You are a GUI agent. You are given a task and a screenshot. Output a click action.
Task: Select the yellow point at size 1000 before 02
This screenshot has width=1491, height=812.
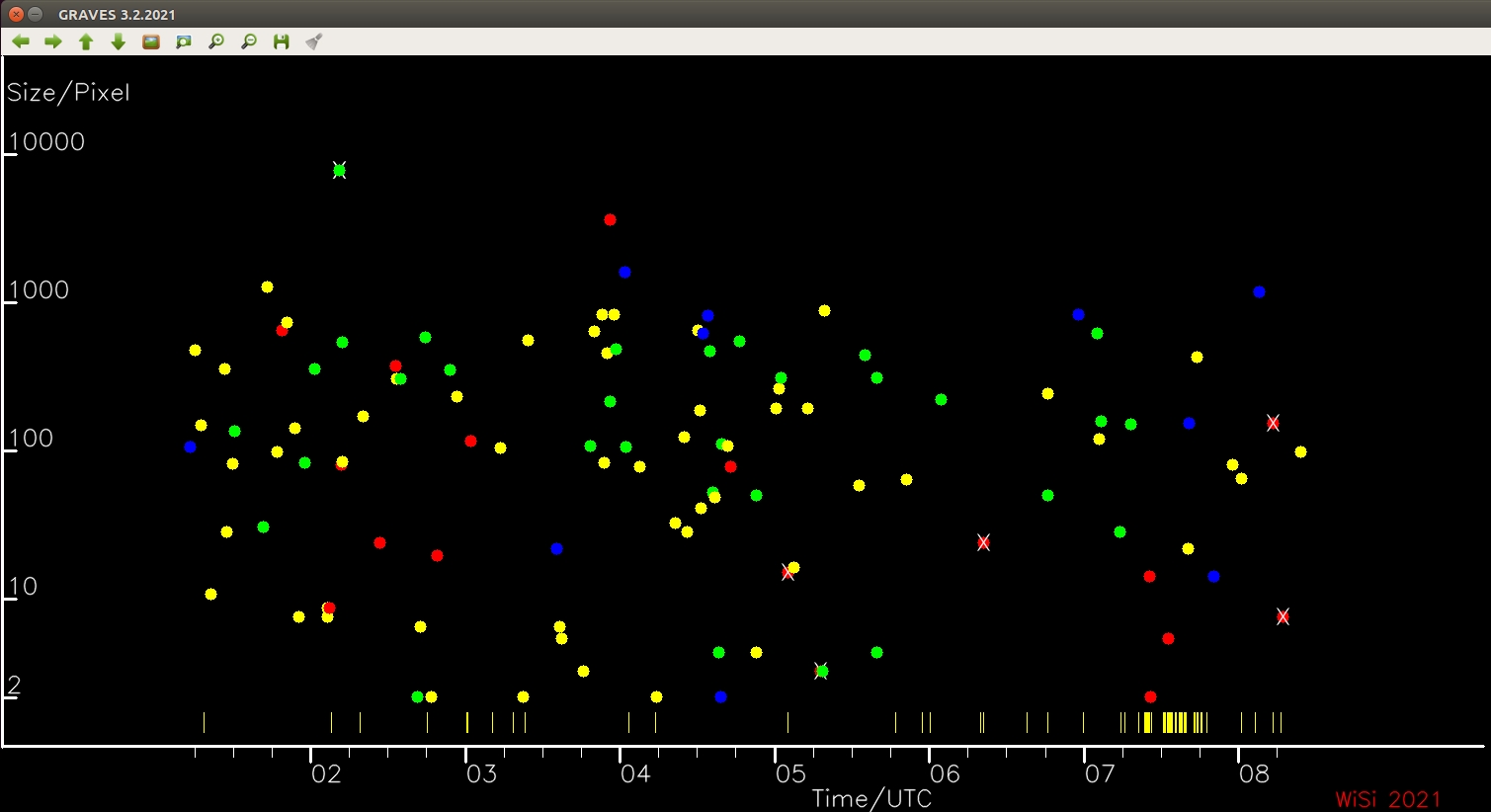[267, 286]
